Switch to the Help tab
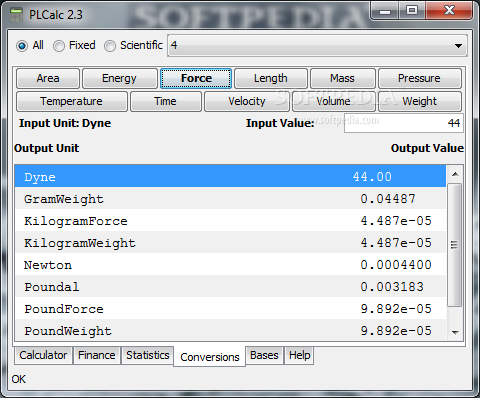This screenshot has width=480, height=398. [299, 355]
